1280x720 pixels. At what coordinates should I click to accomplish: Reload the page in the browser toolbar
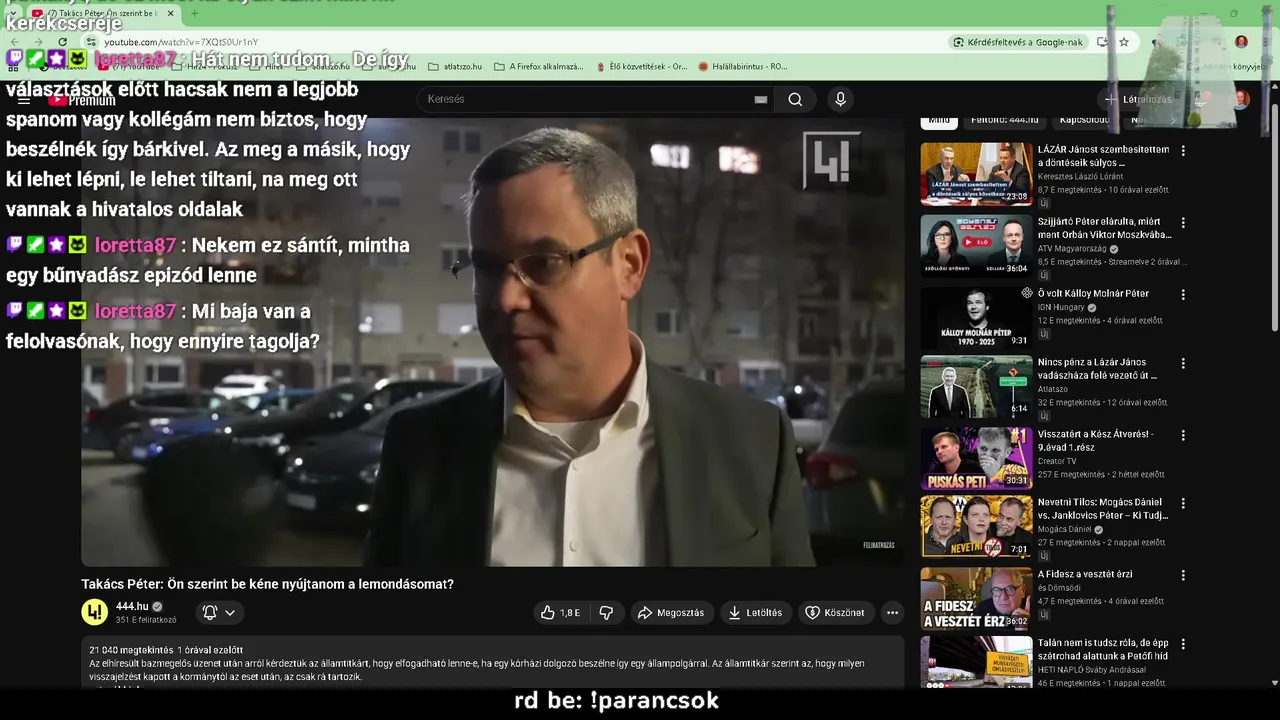(62, 42)
